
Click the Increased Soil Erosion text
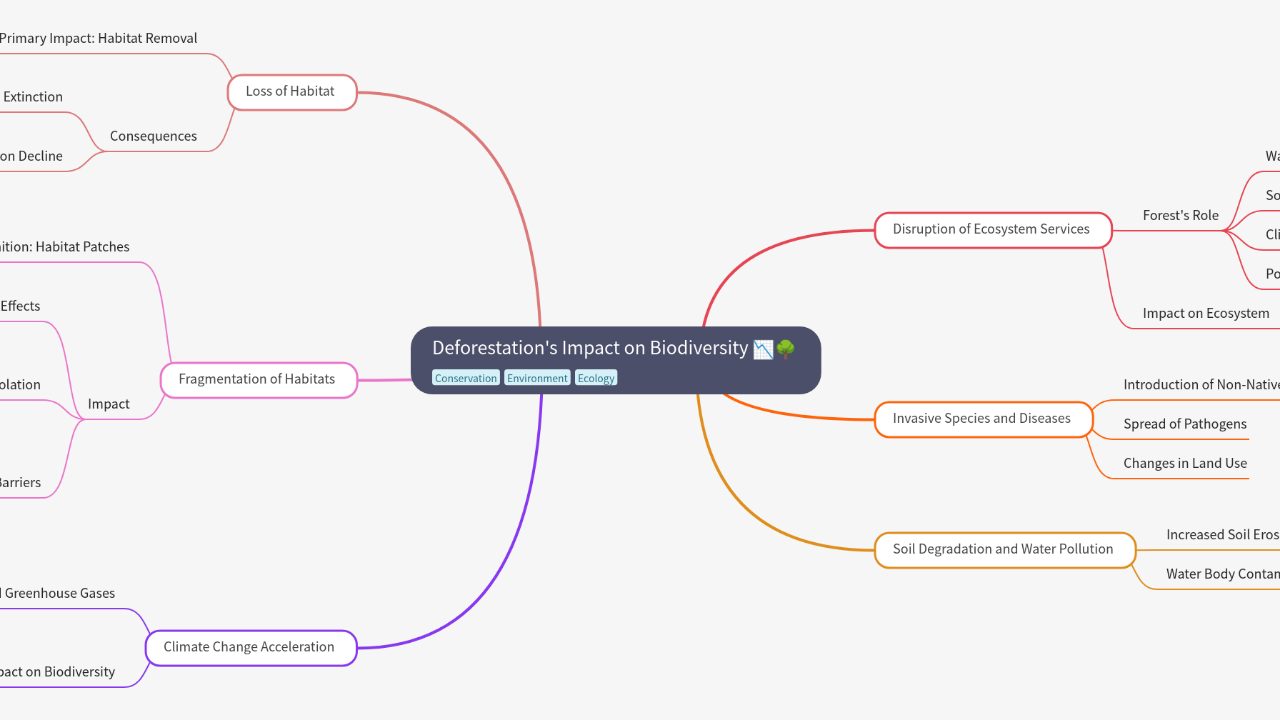click(x=1223, y=535)
